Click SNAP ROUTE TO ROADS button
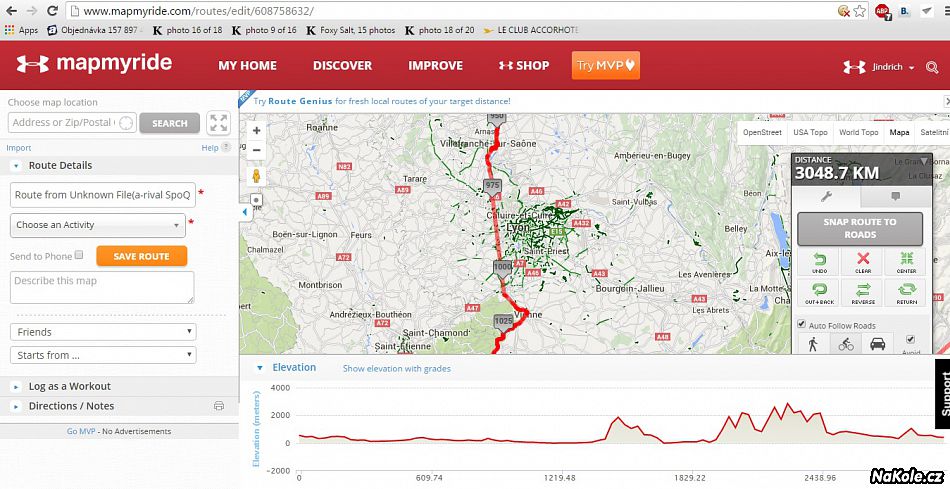 860,228
